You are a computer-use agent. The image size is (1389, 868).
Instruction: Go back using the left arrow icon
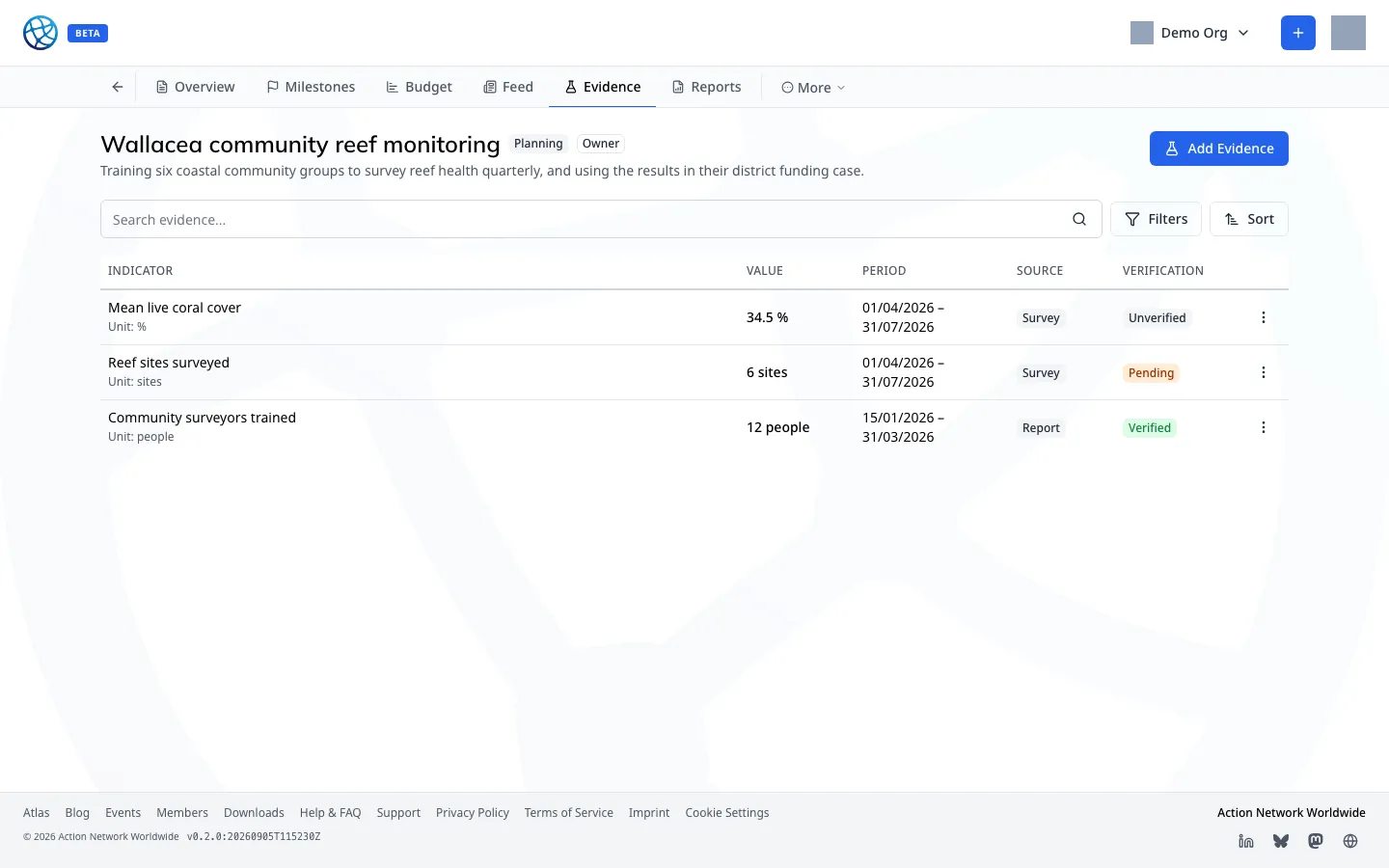[x=118, y=87]
